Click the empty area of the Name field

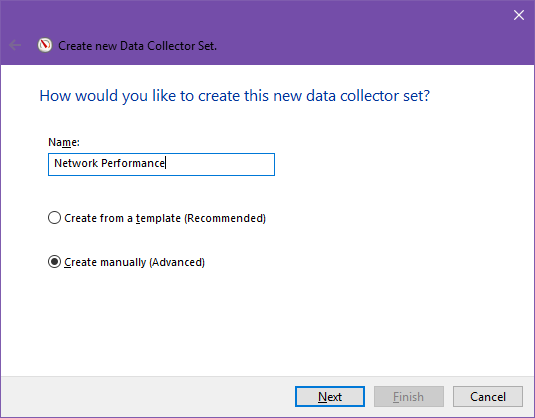coord(220,164)
